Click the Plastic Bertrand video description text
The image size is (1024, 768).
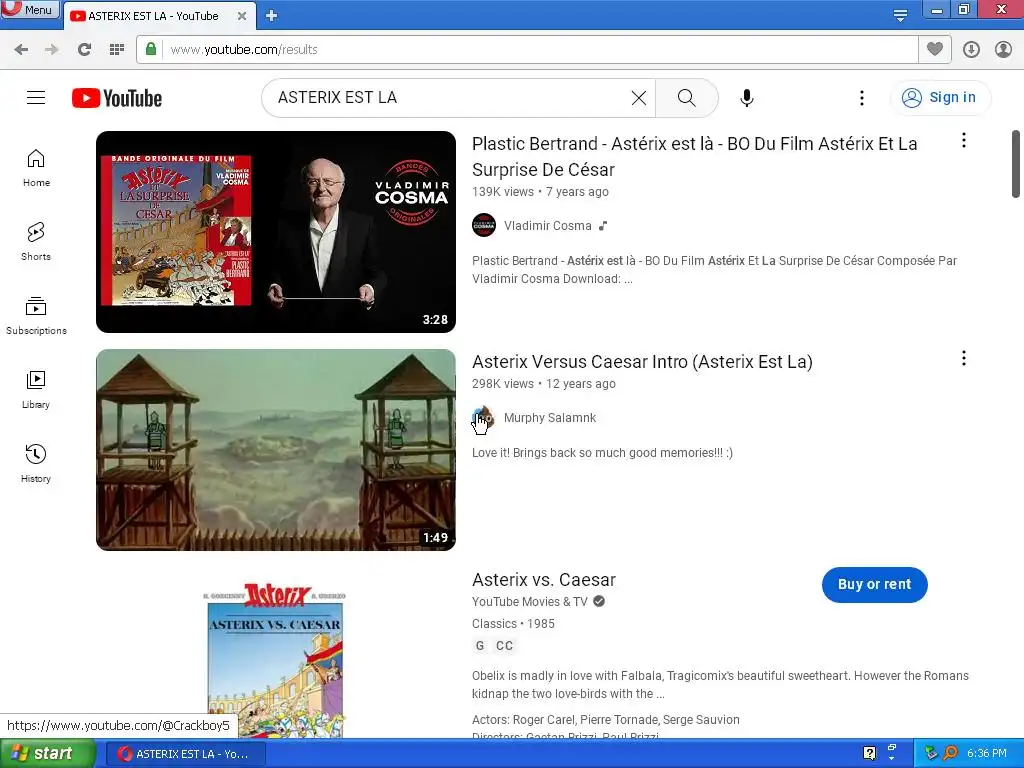point(714,270)
